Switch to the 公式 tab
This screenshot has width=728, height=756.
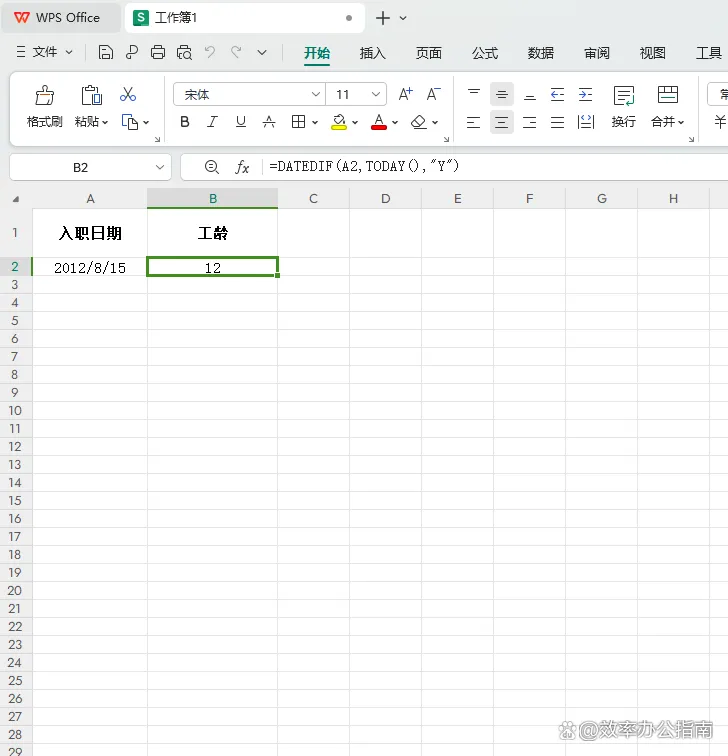coord(485,53)
